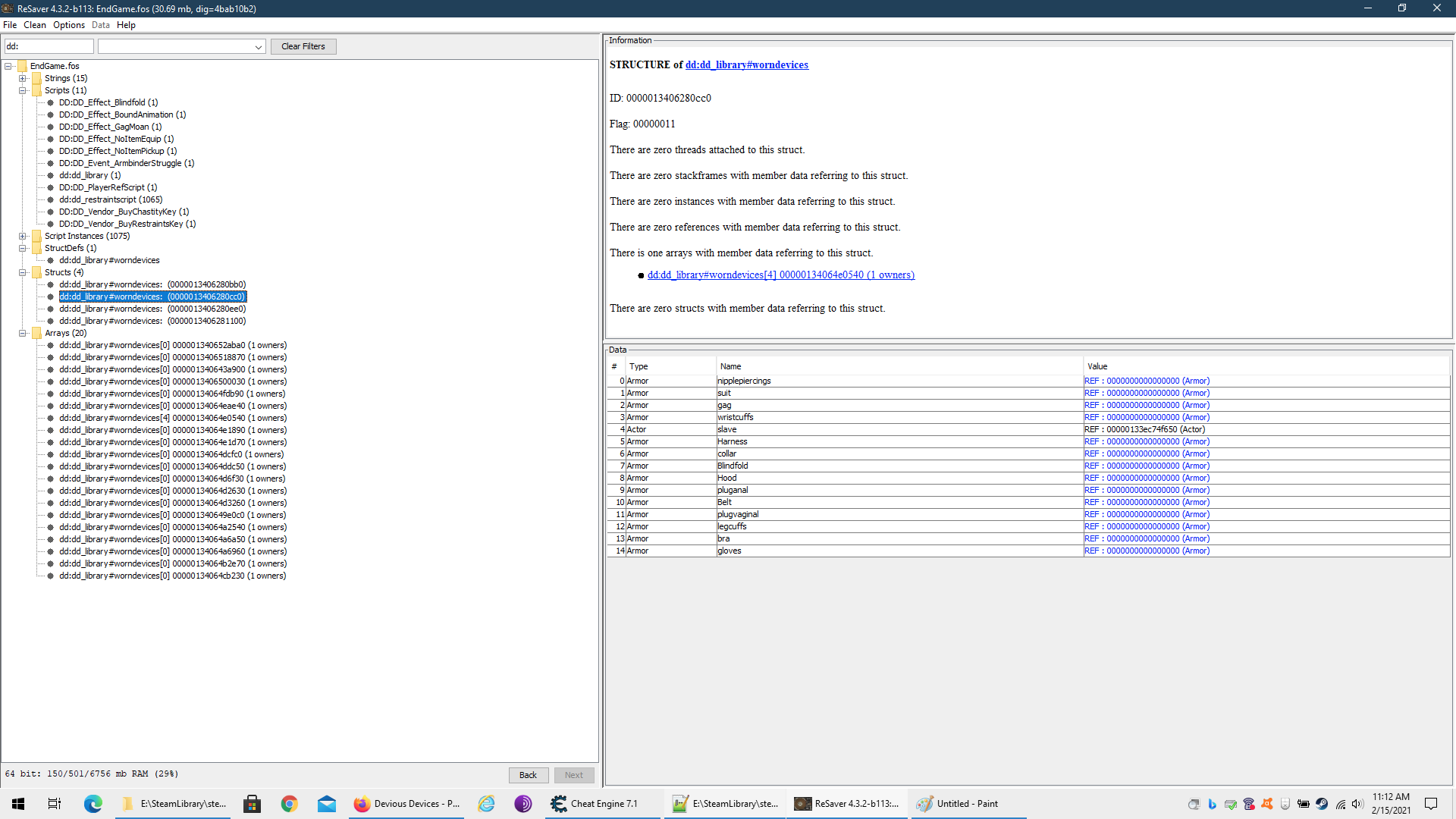This screenshot has width=1456, height=819.
Task: Open Internet Explorer from the taskbar
Action: [x=486, y=804]
